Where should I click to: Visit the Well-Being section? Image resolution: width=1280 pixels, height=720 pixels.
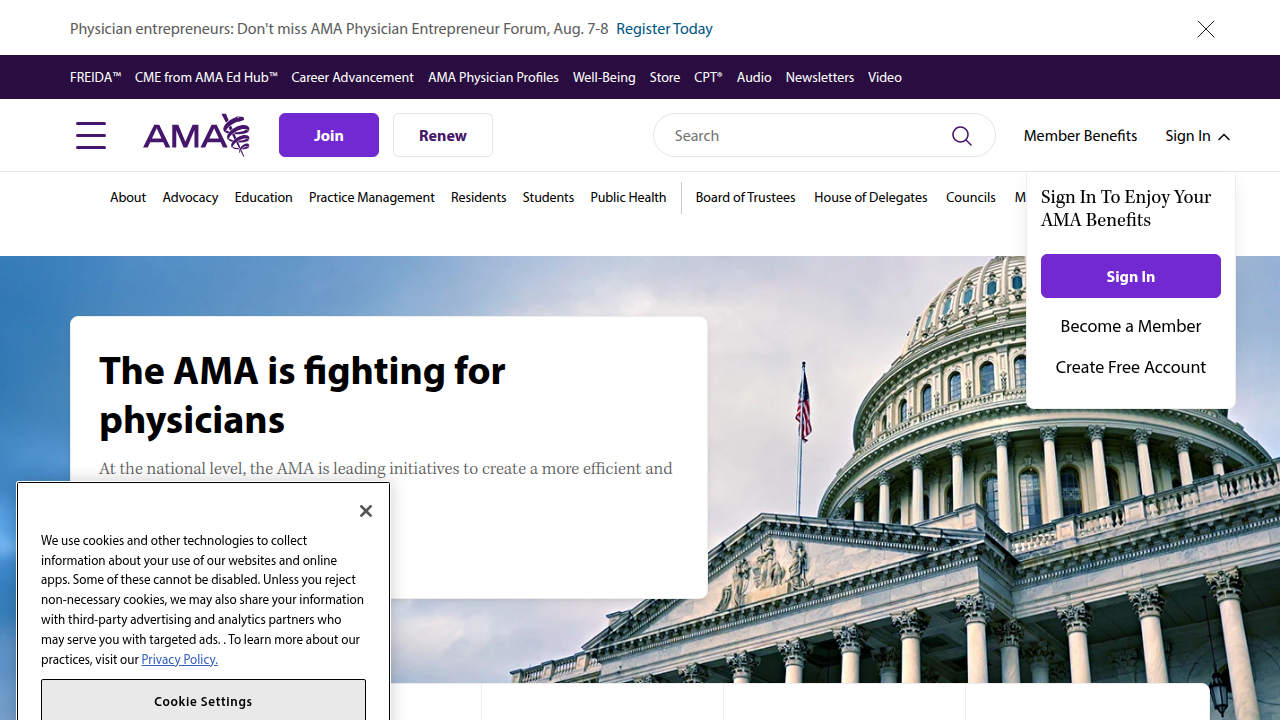tap(604, 77)
